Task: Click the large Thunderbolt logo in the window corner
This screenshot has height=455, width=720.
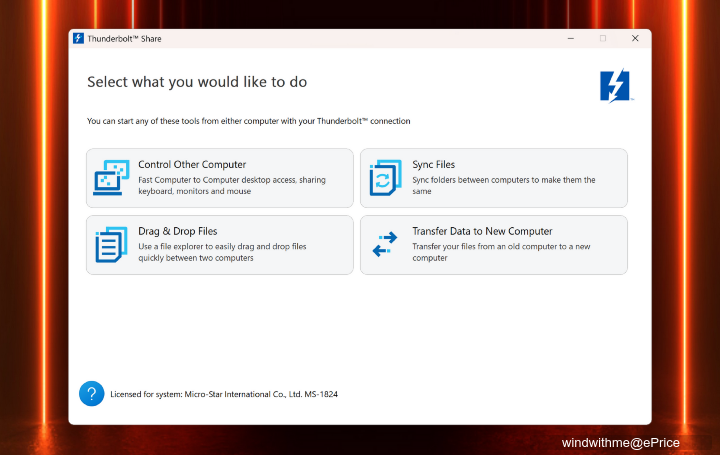Action: [614, 86]
